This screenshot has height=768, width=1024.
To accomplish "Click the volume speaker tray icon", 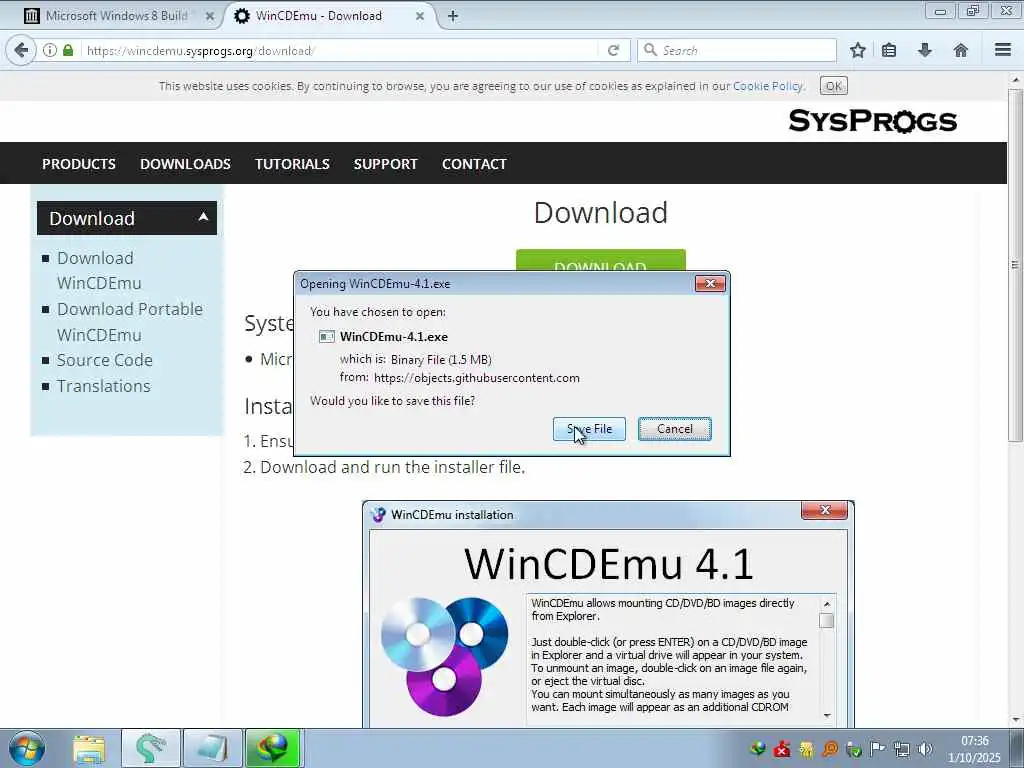I will click(x=925, y=749).
